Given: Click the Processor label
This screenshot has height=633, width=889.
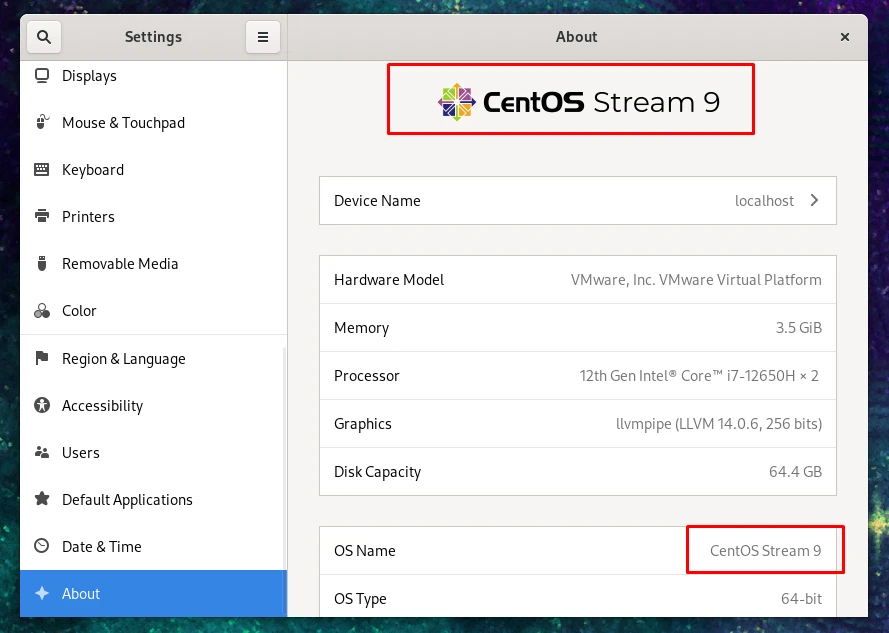Looking at the screenshot, I should tap(367, 375).
